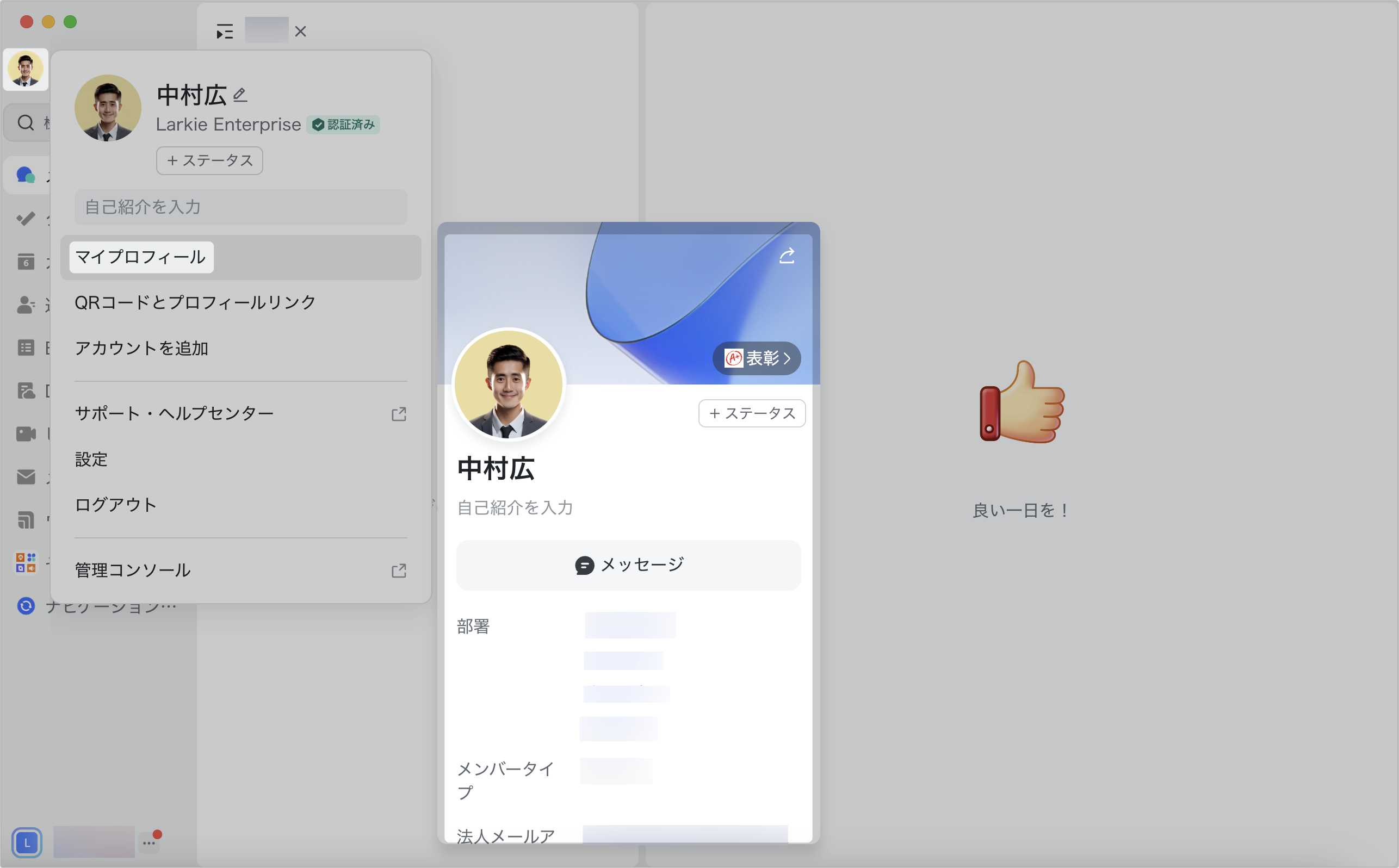Click the name 中村広 on profile card

496,468
